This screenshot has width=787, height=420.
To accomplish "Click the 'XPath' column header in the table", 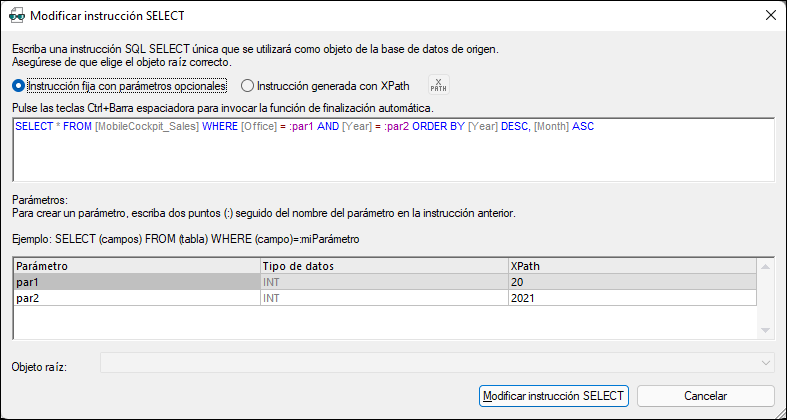I will [630, 267].
